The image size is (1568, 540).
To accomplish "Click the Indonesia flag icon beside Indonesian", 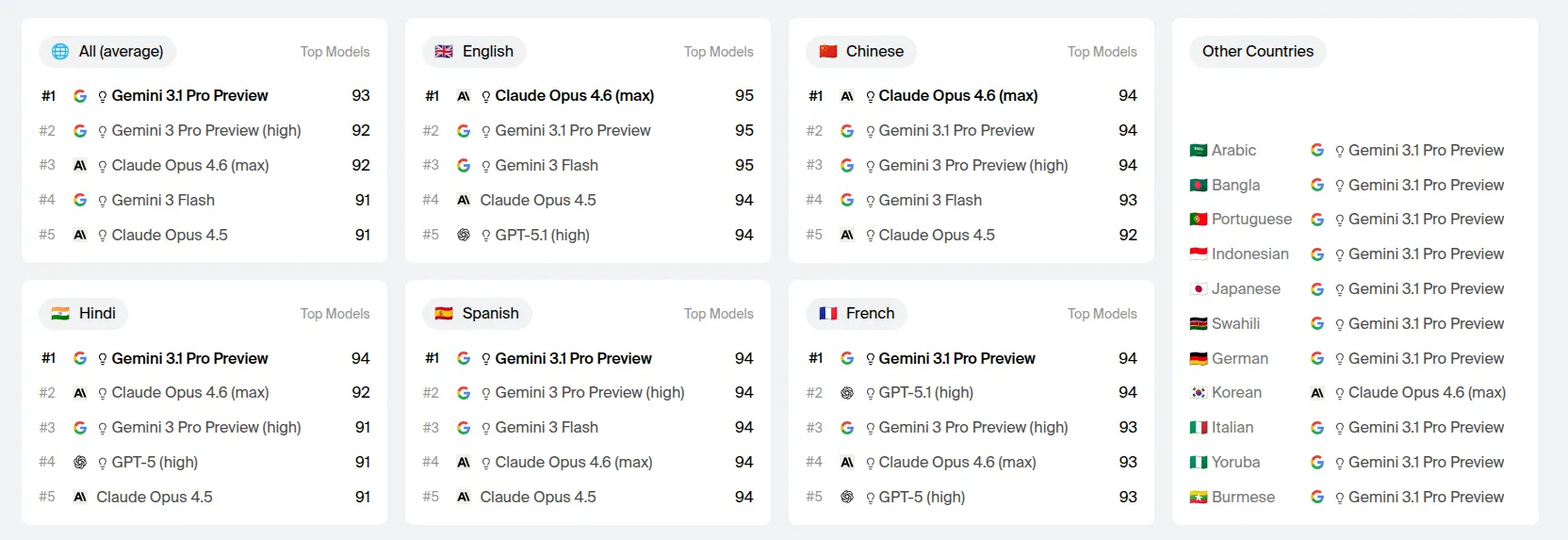I will click(x=1199, y=254).
